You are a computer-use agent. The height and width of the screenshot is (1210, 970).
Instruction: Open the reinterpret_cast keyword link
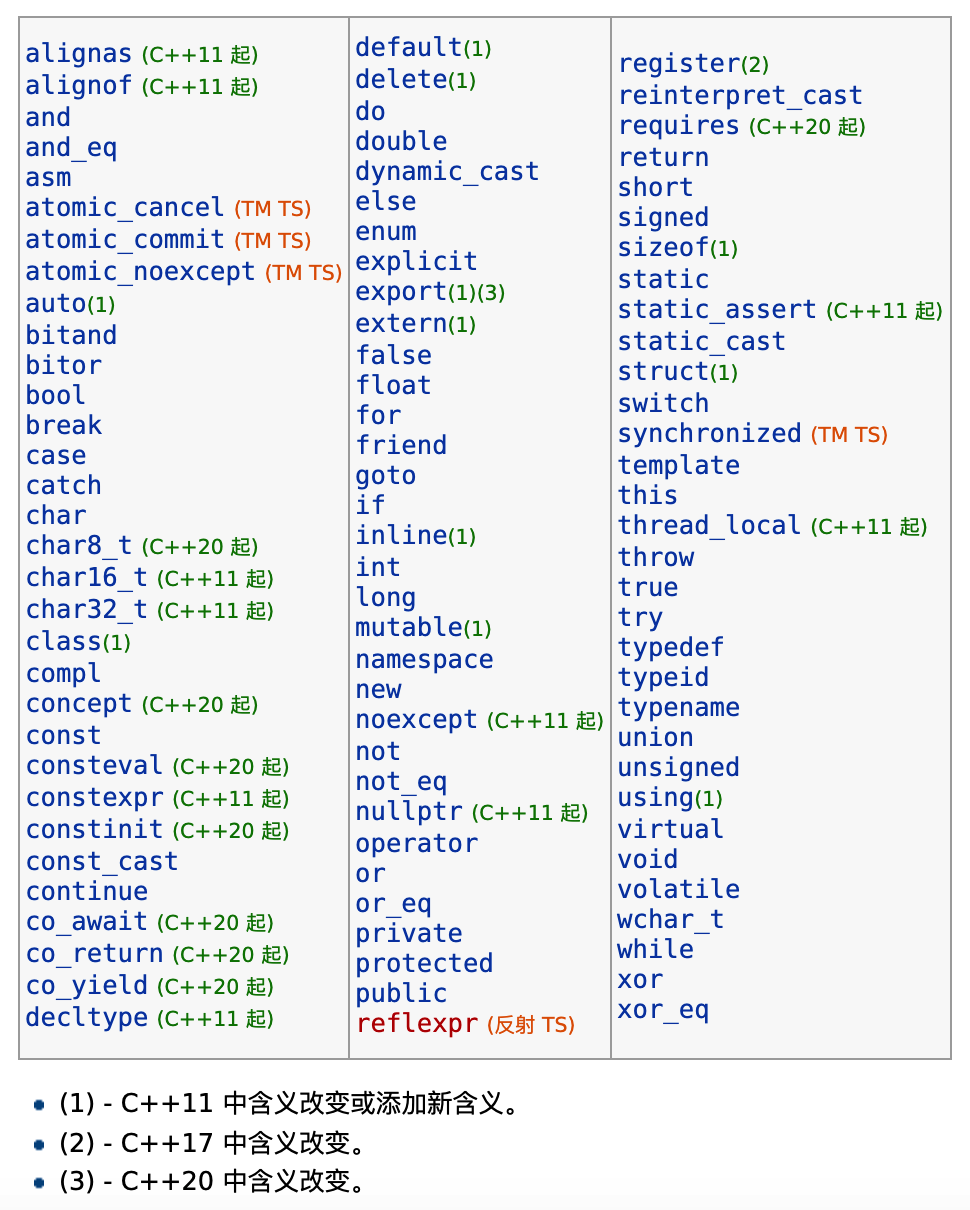[x=740, y=96]
